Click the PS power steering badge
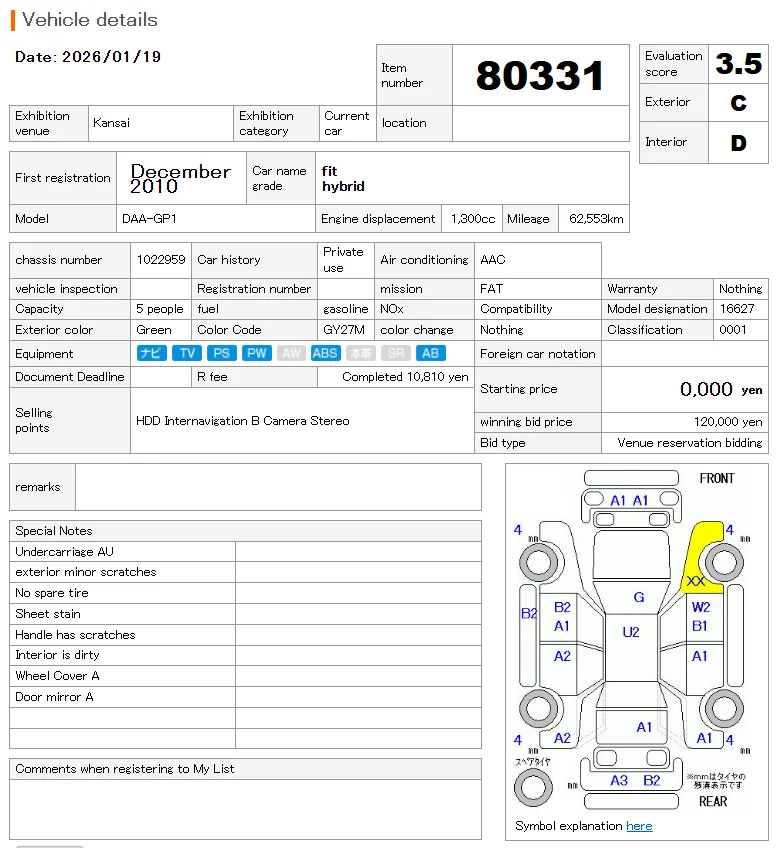This screenshot has width=776, height=848. click(222, 353)
